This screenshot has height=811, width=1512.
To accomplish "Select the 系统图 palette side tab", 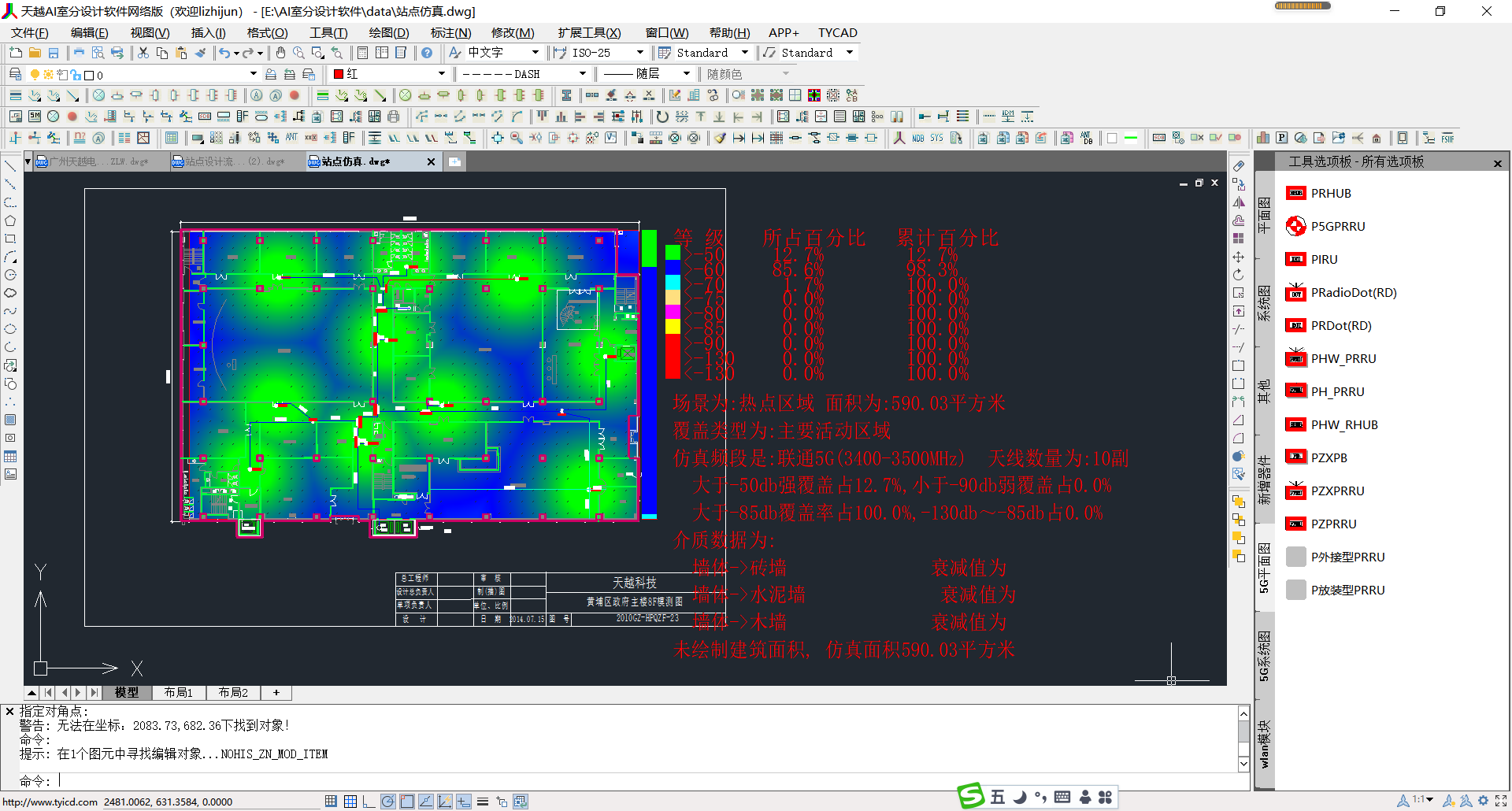I will (1264, 304).
